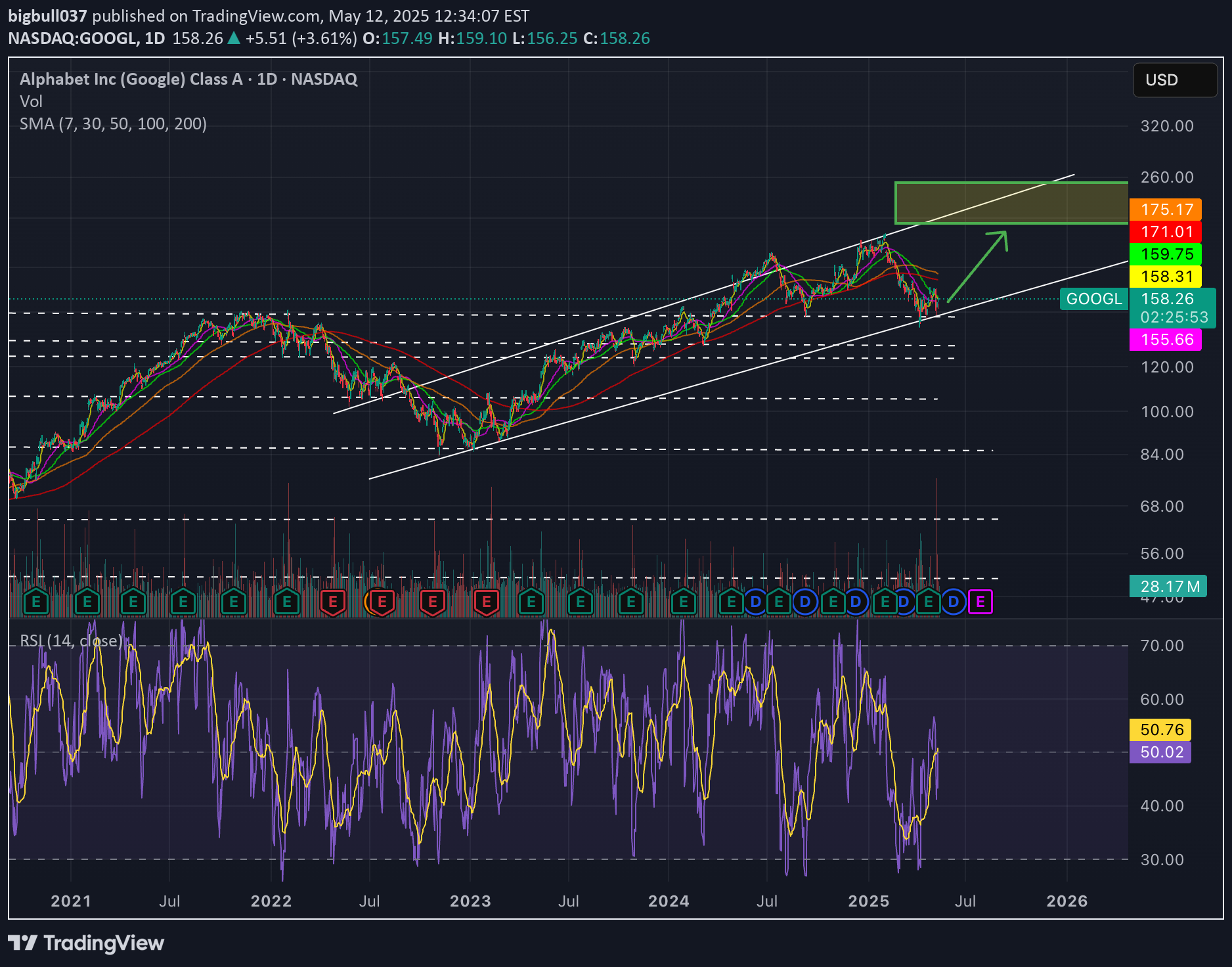Click the yellow 50.76 RSI value label
Viewport: 1232px width, 967px height.
[x=1160, y=730]
